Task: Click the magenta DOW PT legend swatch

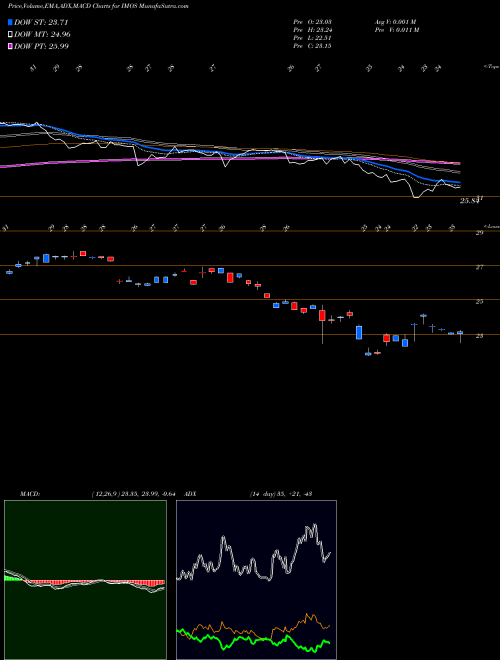Action: tap(11, 46)
